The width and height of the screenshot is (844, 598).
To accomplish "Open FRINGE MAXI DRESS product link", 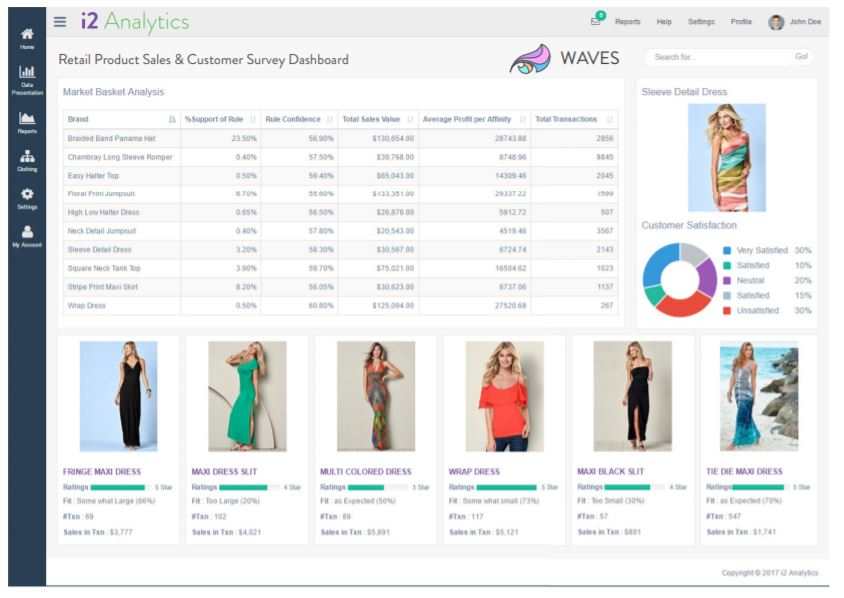I will pos(102,472).
